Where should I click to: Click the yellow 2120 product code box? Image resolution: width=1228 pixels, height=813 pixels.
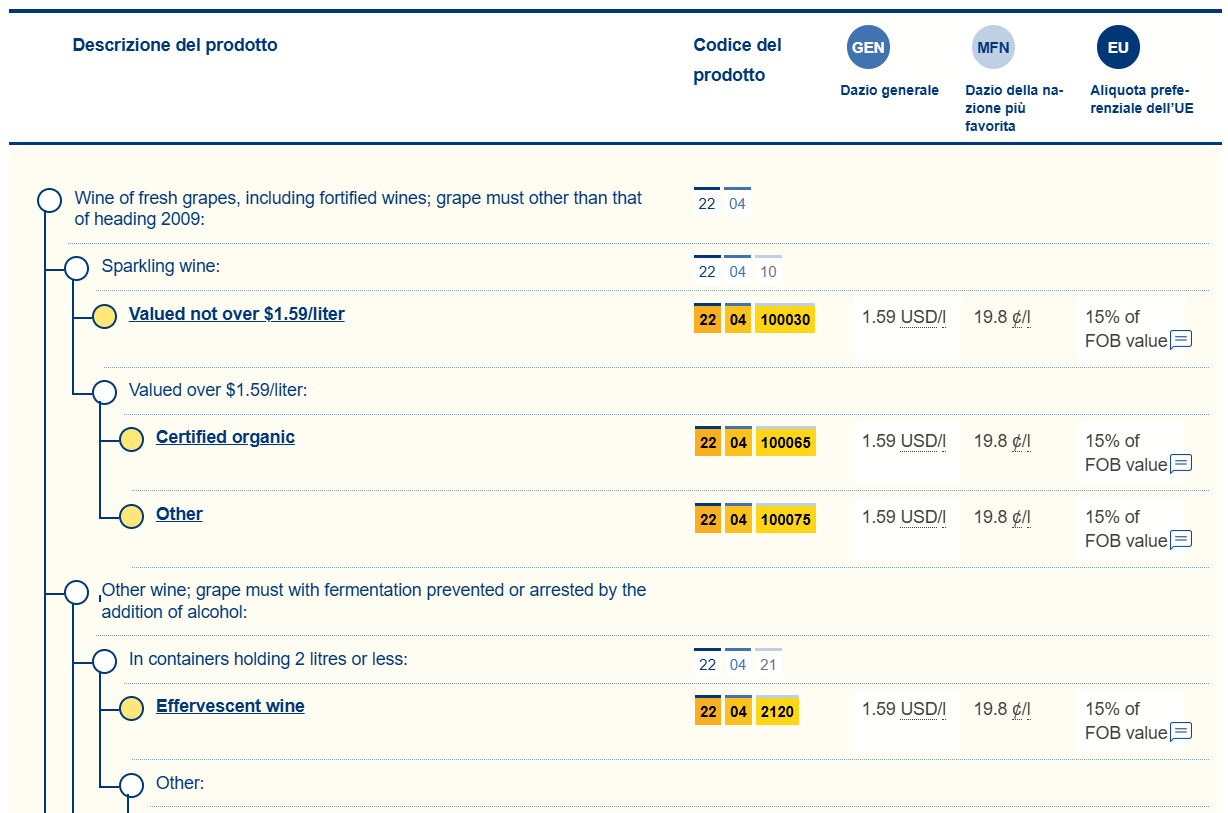coord(777,711)
